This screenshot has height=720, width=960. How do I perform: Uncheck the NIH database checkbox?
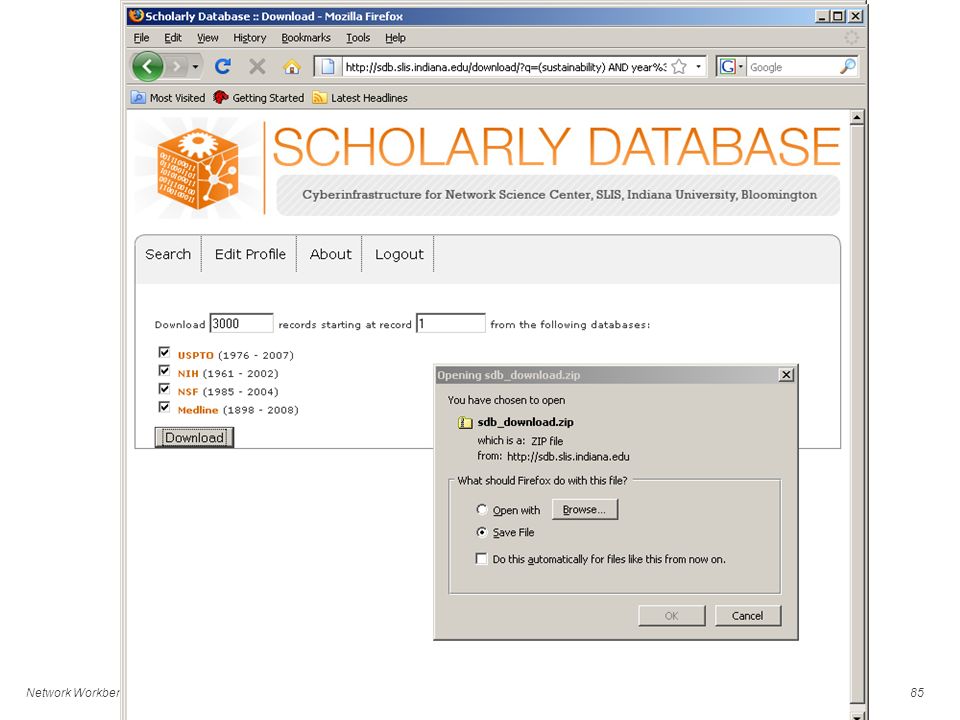point(164,371)
